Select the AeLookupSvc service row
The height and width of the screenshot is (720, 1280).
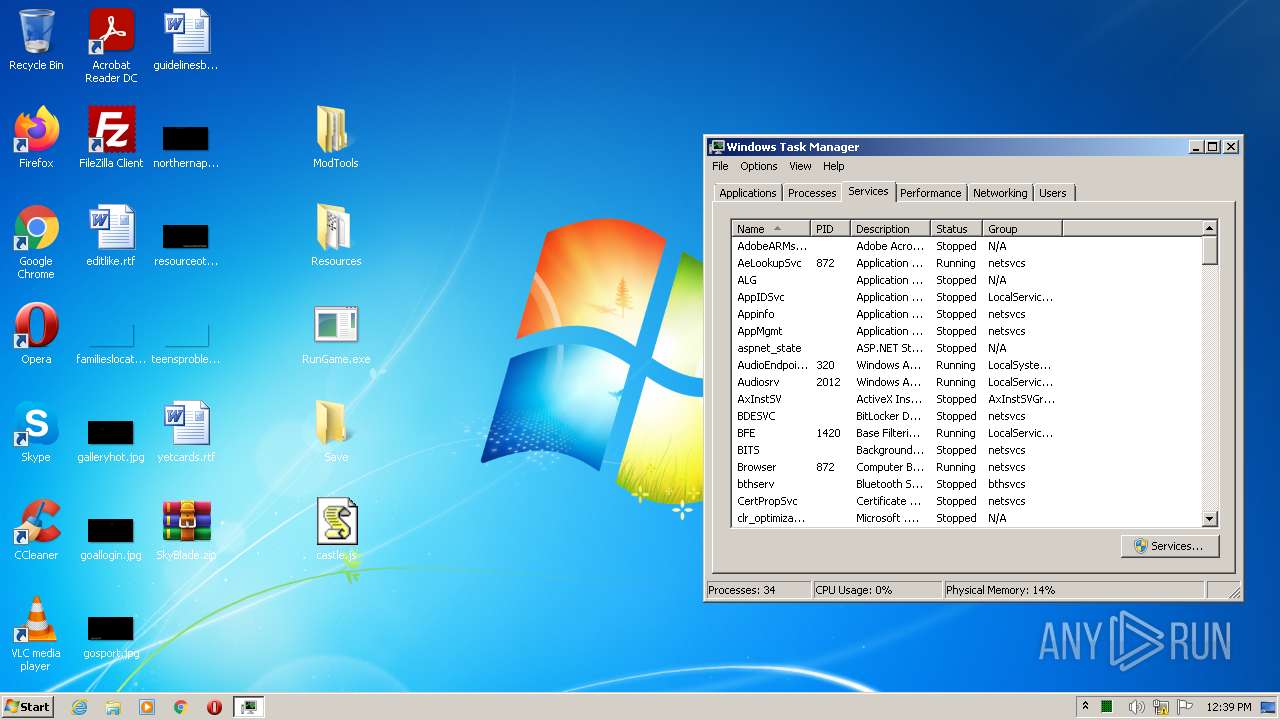point(966,263)
